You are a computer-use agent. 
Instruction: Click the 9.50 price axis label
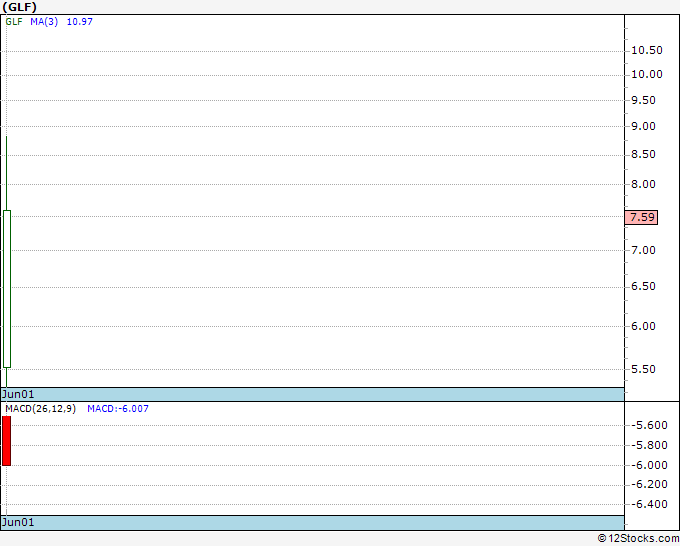(x=643, y=100)
